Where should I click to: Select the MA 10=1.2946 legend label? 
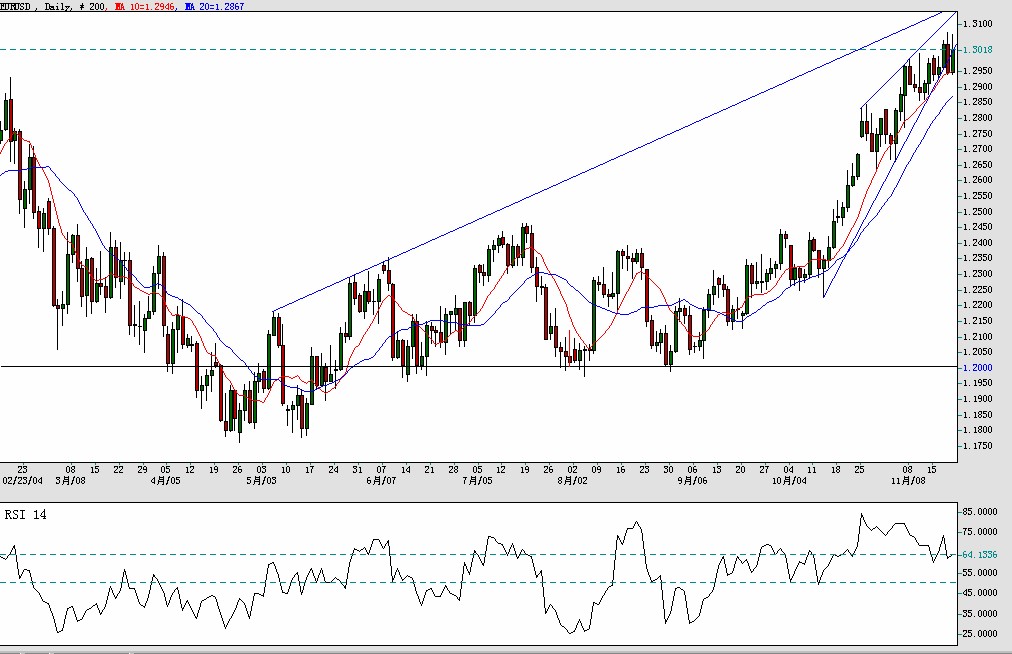click(145, 6)
